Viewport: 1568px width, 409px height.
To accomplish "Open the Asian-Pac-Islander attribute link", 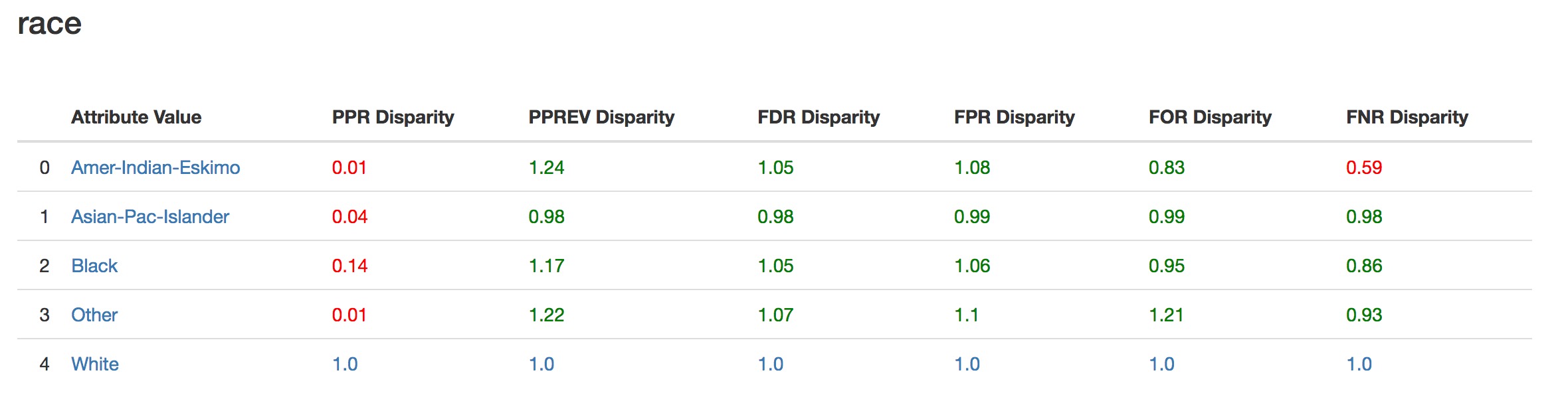I will tap(150, 216).
